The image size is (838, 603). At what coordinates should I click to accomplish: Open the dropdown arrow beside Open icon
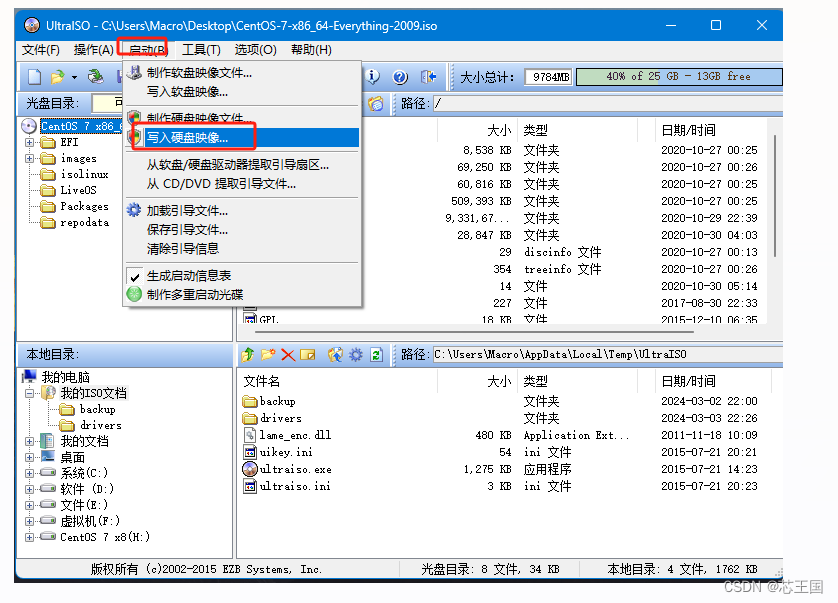pos(74,78)
